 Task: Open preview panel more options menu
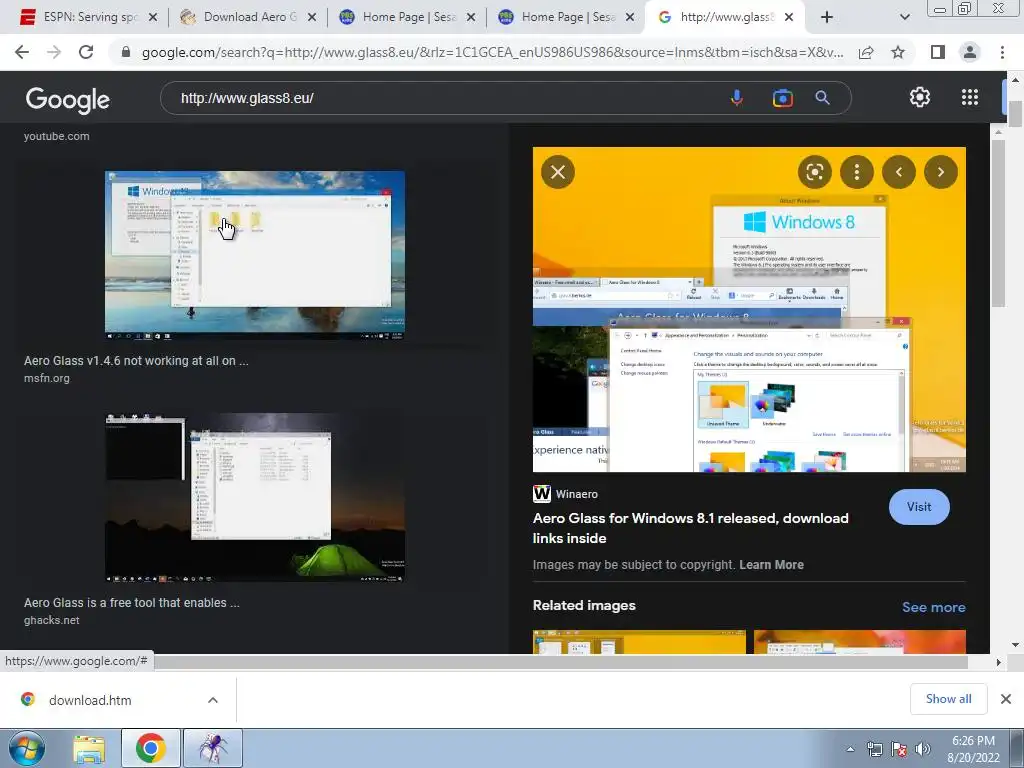856,172
